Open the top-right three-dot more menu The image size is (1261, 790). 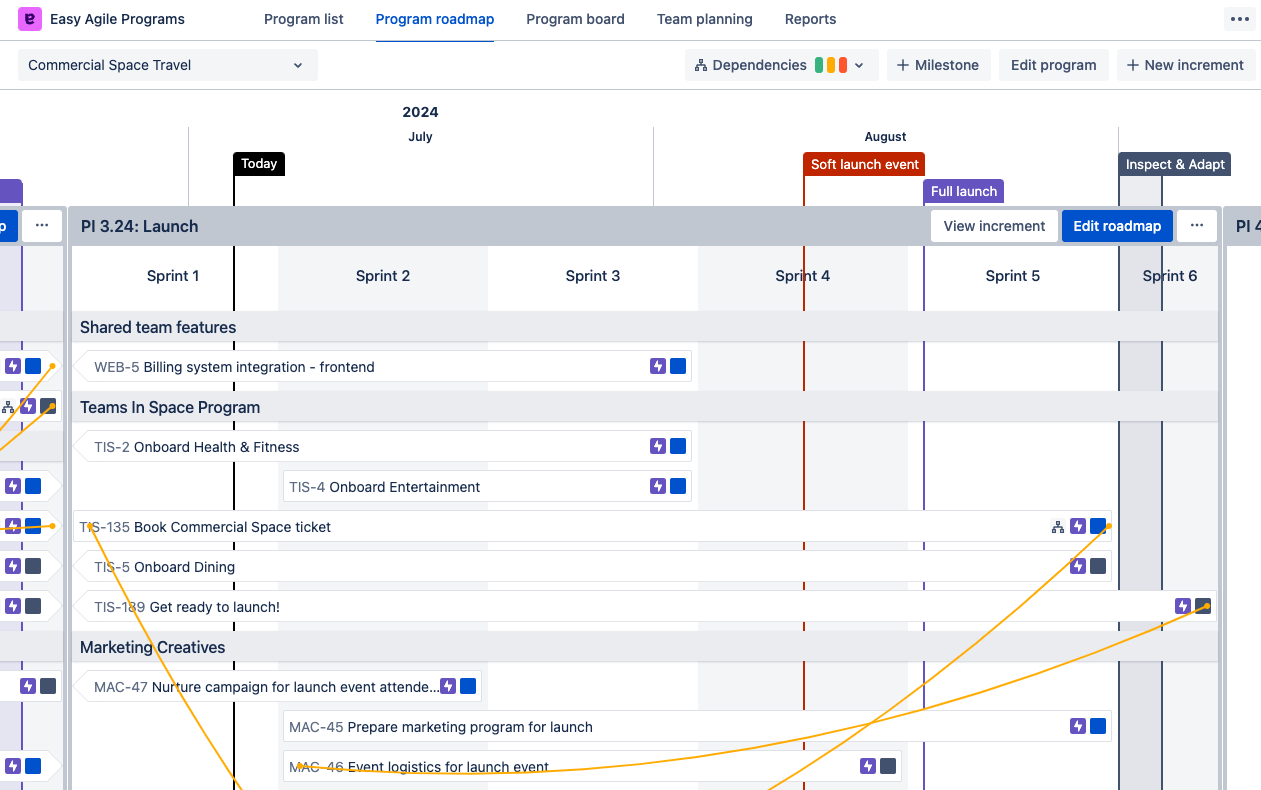pos(1240,19)
